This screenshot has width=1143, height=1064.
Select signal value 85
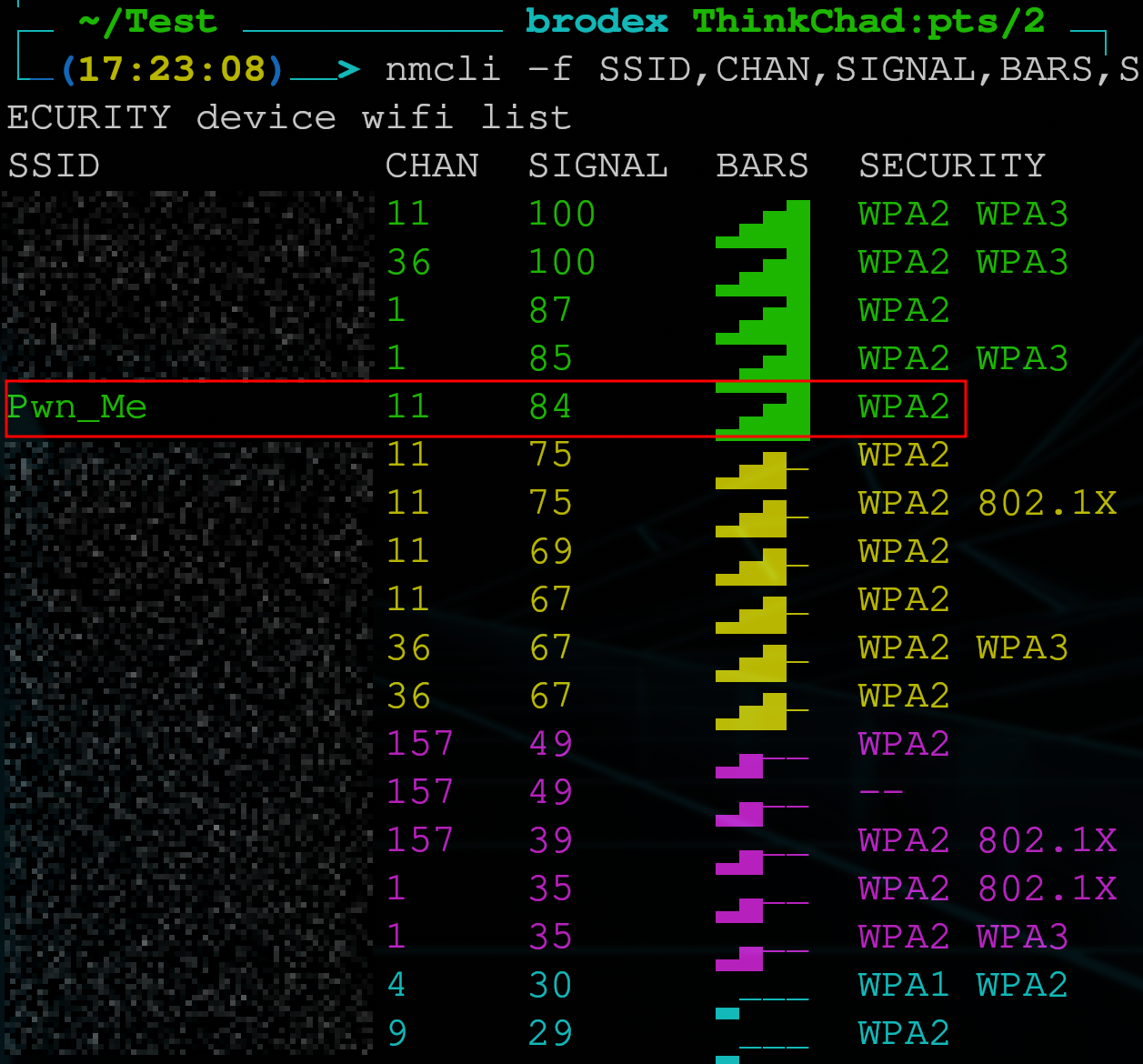[551, 358]
